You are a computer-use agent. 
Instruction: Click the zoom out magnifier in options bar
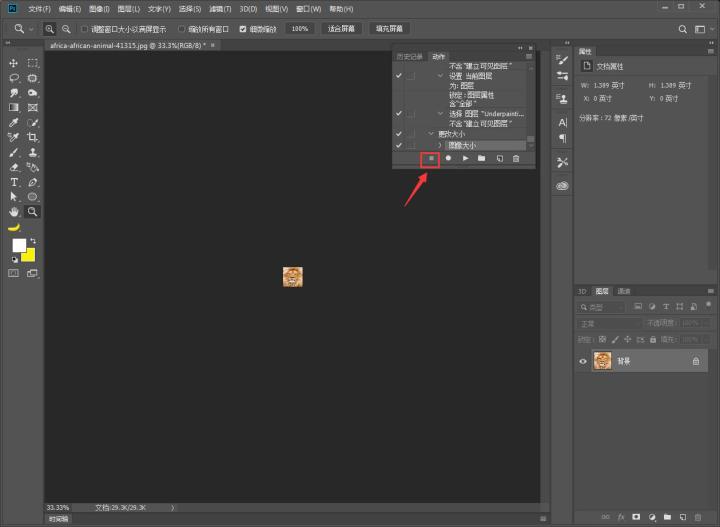point(65,29)
